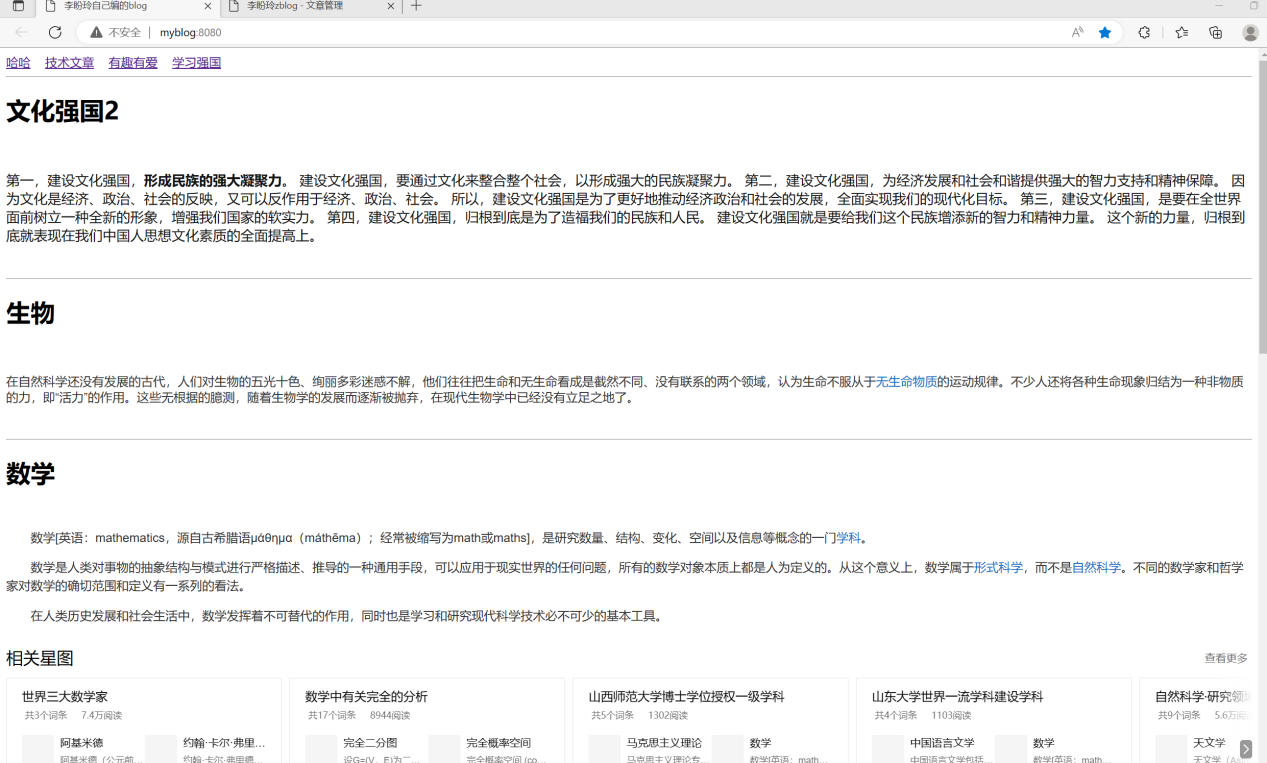Toggle the blue favorite star for this page
Viewport: 1267px width, 763px height.
point(1104,32)
